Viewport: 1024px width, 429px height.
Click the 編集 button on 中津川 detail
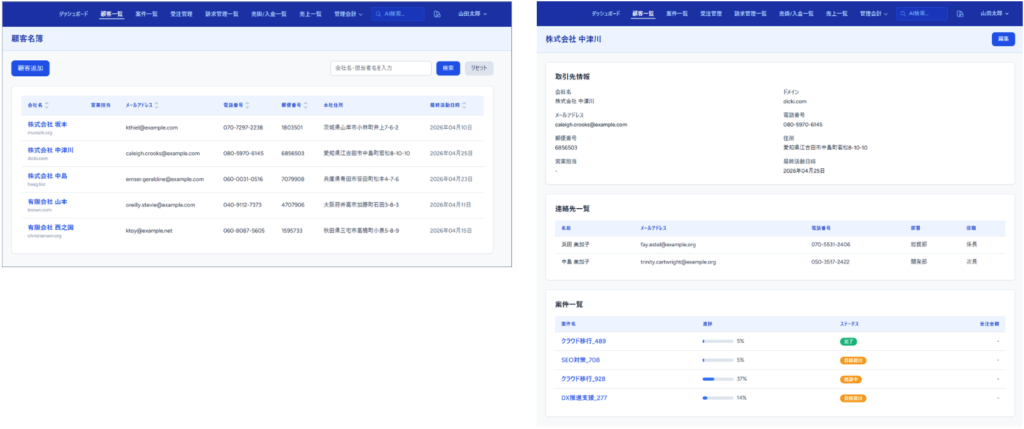pyautogui.click(x=1003, y=39)
